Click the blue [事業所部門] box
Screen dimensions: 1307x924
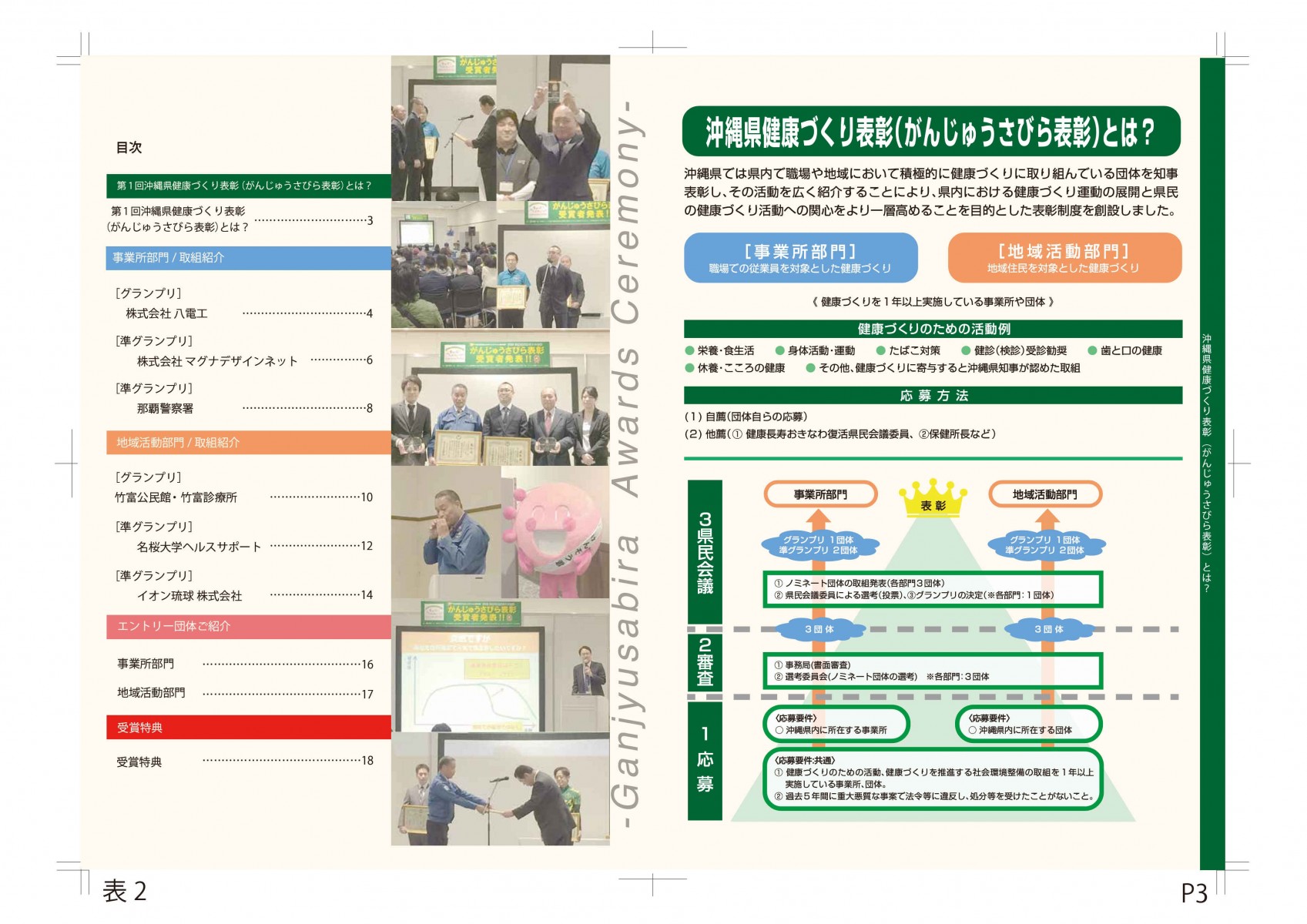point(800,258)
